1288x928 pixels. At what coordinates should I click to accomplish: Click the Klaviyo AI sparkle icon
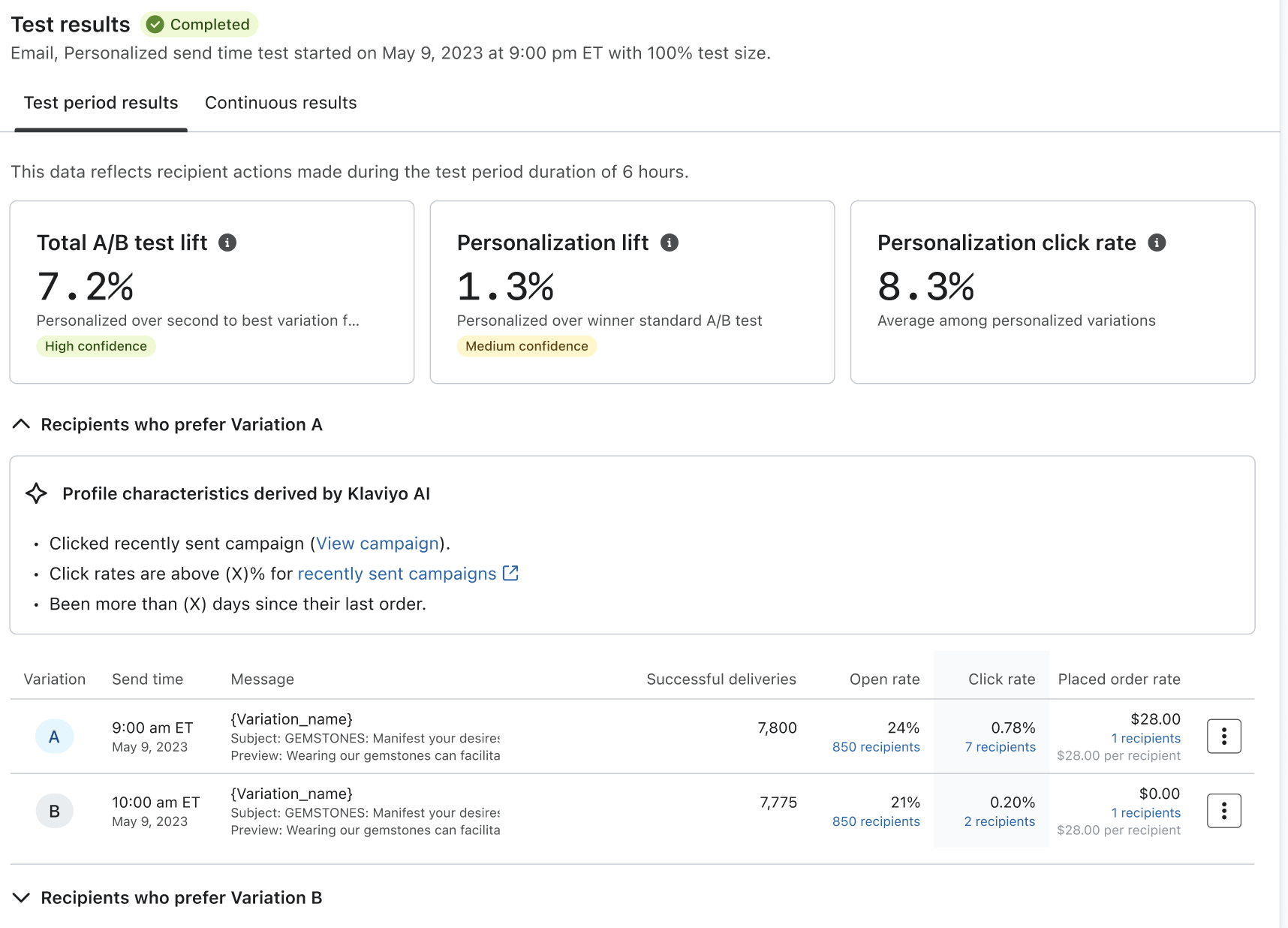(x=36, y=493)
